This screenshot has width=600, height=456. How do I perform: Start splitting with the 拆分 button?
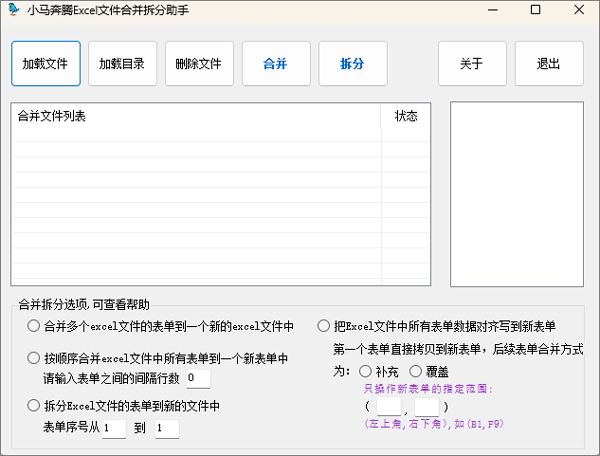[353, 64]
